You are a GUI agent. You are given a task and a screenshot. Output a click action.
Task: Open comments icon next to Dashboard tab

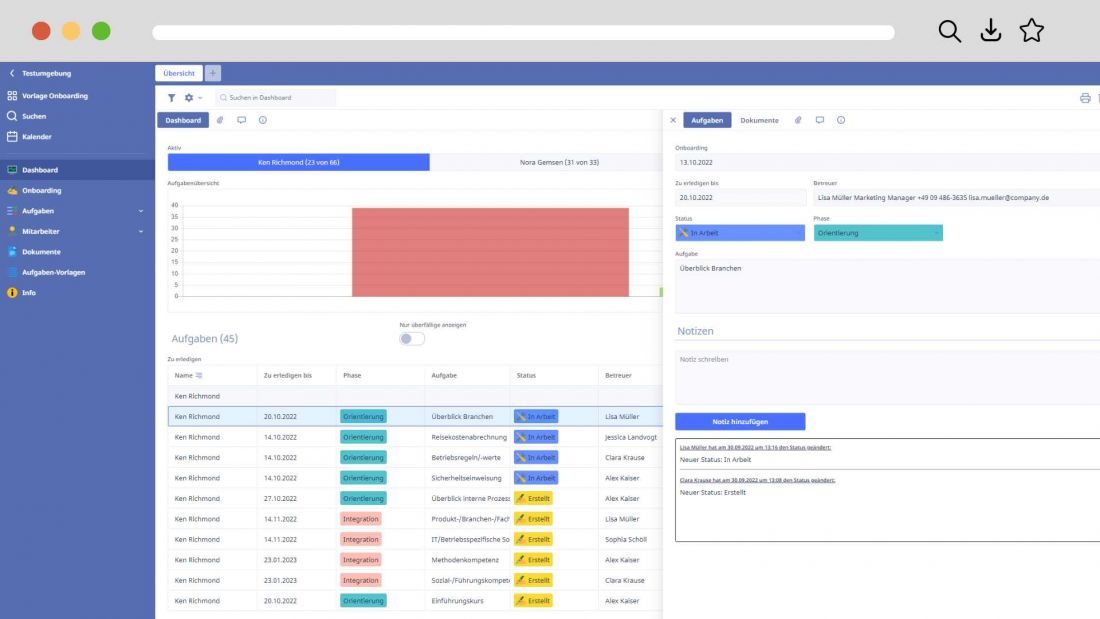tap(241, 120)
